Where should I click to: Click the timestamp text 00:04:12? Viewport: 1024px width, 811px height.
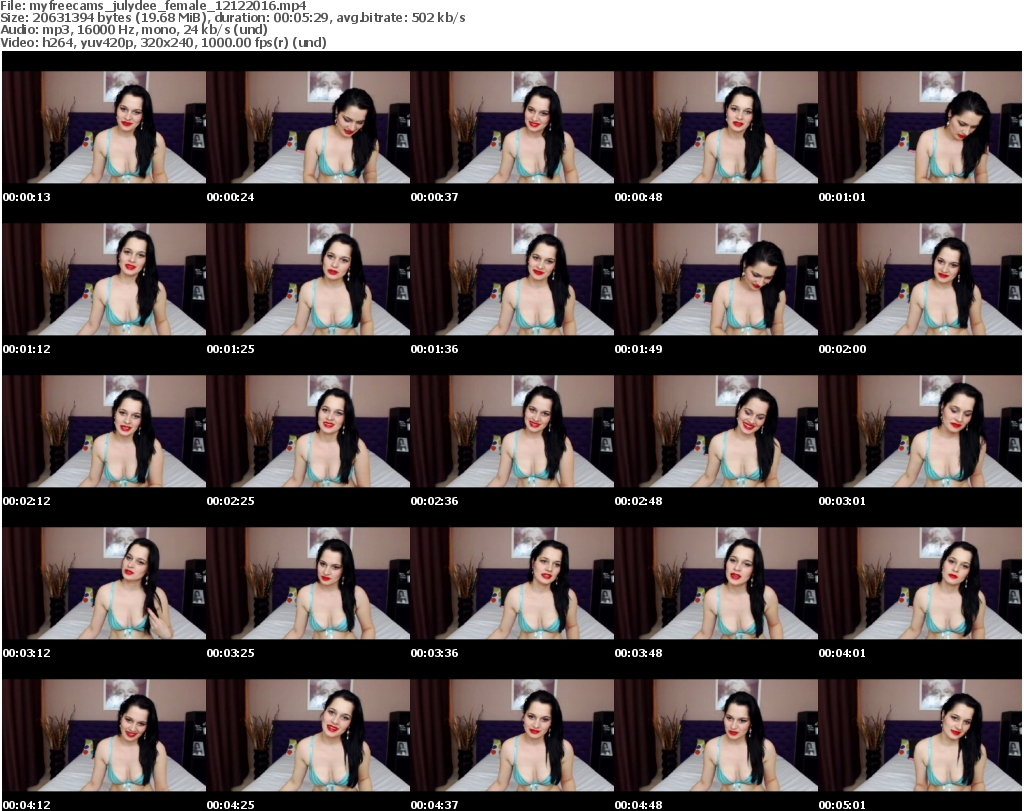point(27,805)
